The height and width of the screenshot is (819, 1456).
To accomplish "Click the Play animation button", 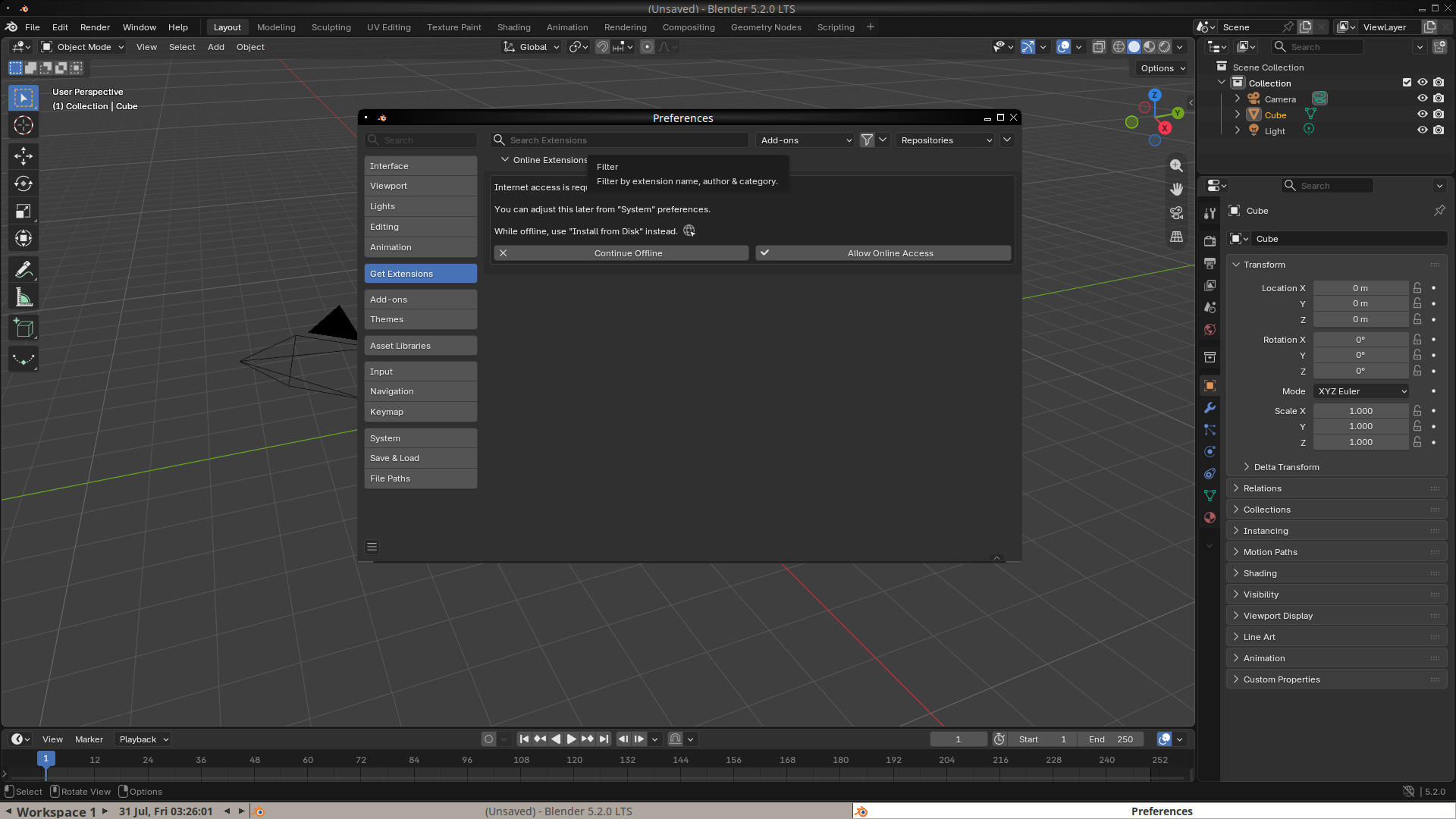I will click(x=572, y=739).
